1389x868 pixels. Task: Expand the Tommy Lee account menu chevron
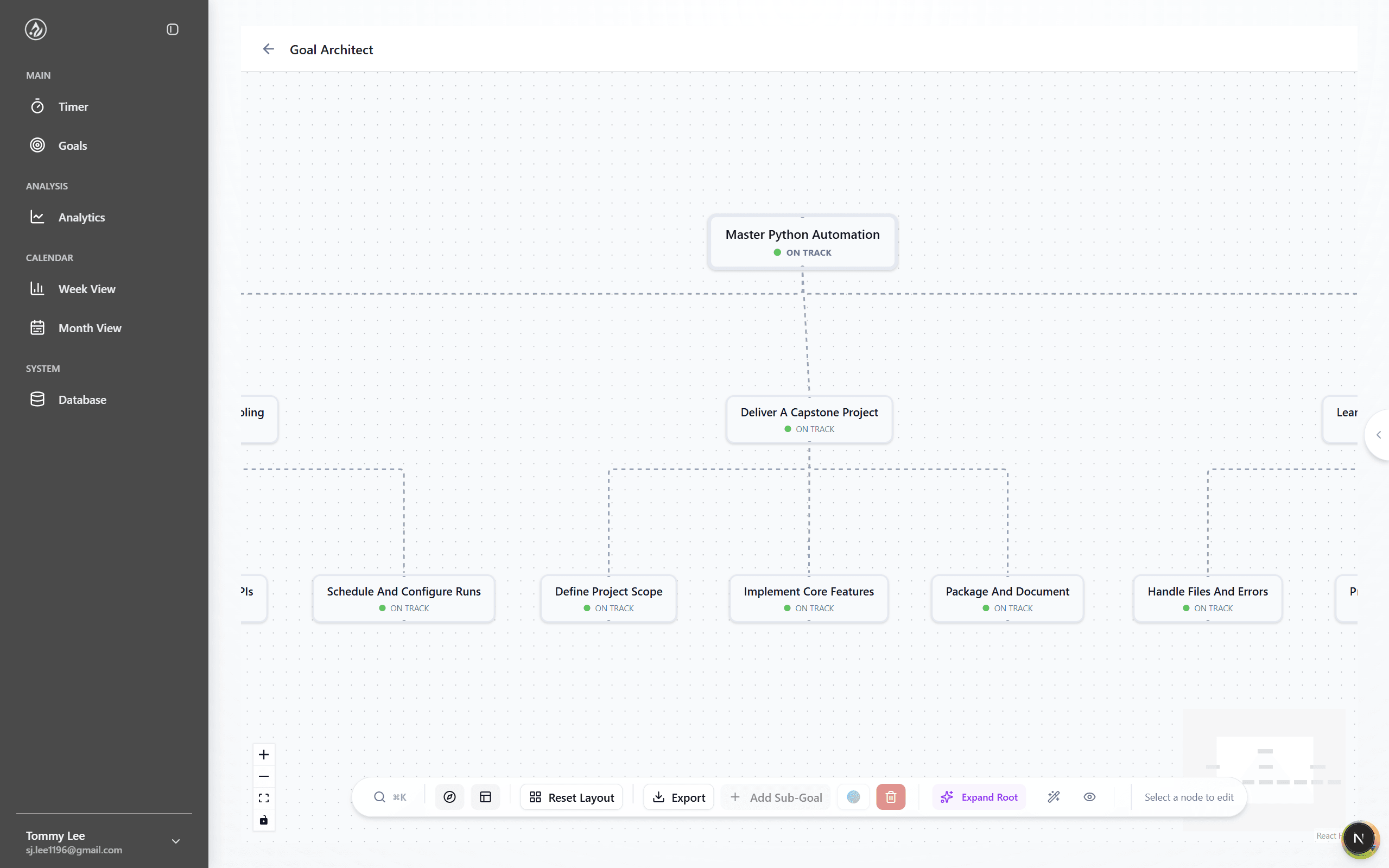pos(176,841)
